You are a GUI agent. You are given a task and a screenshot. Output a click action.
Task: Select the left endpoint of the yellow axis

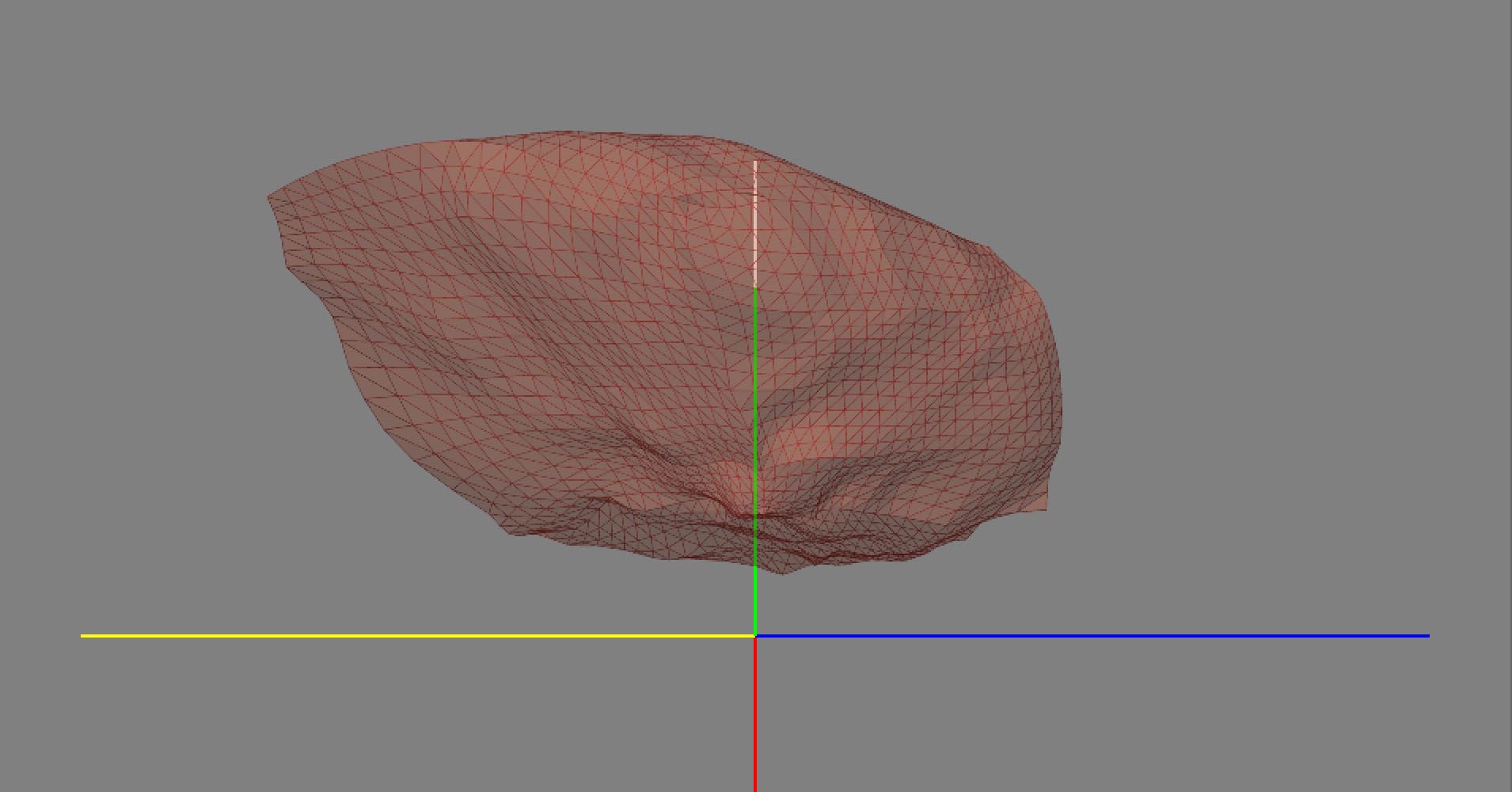tap(82, 635)
